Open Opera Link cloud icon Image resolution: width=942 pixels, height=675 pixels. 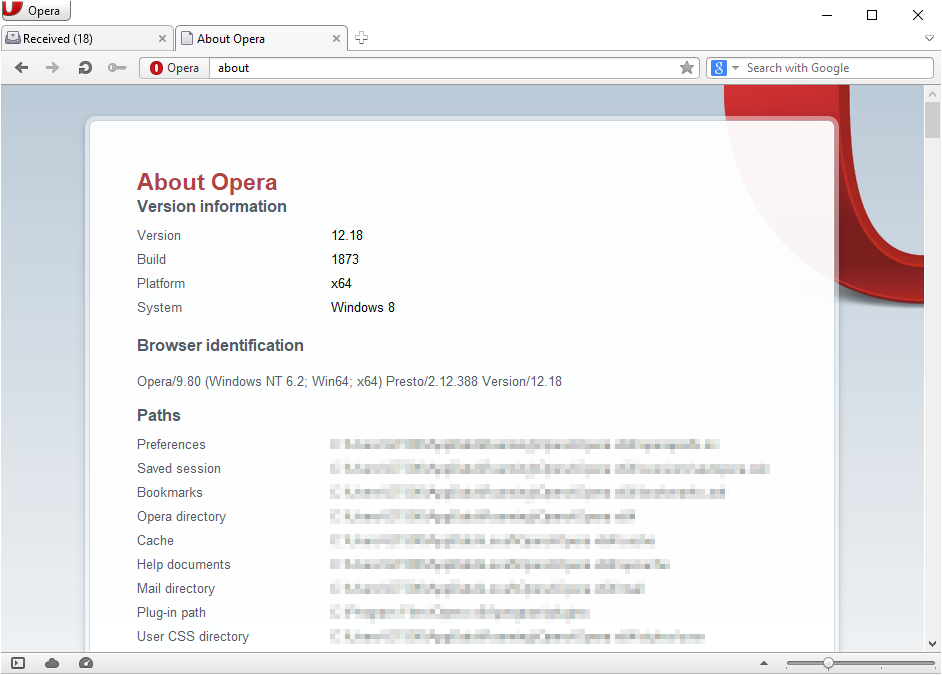(52, 663)
